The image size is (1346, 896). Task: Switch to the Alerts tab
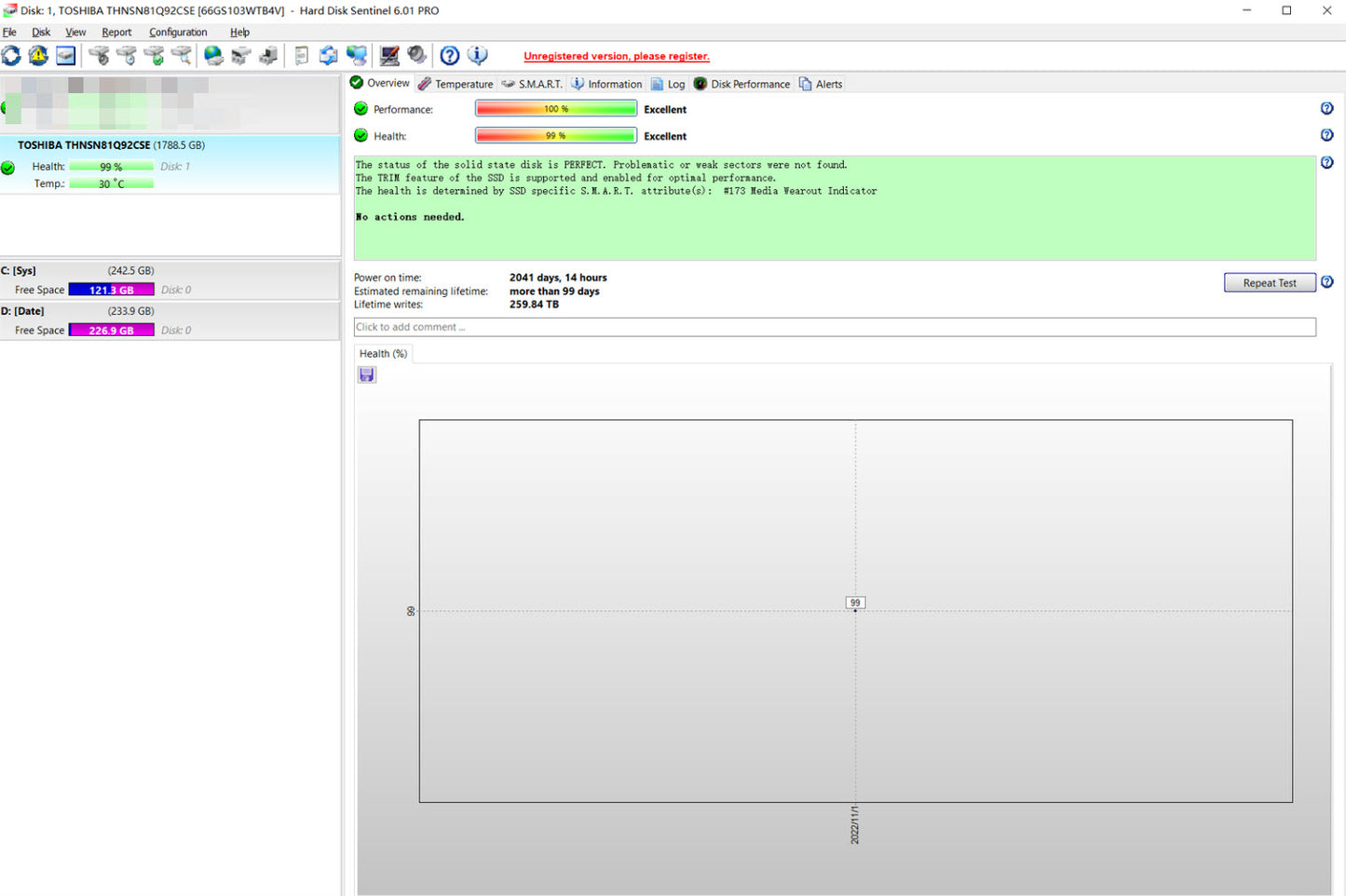tap(821, 84)
